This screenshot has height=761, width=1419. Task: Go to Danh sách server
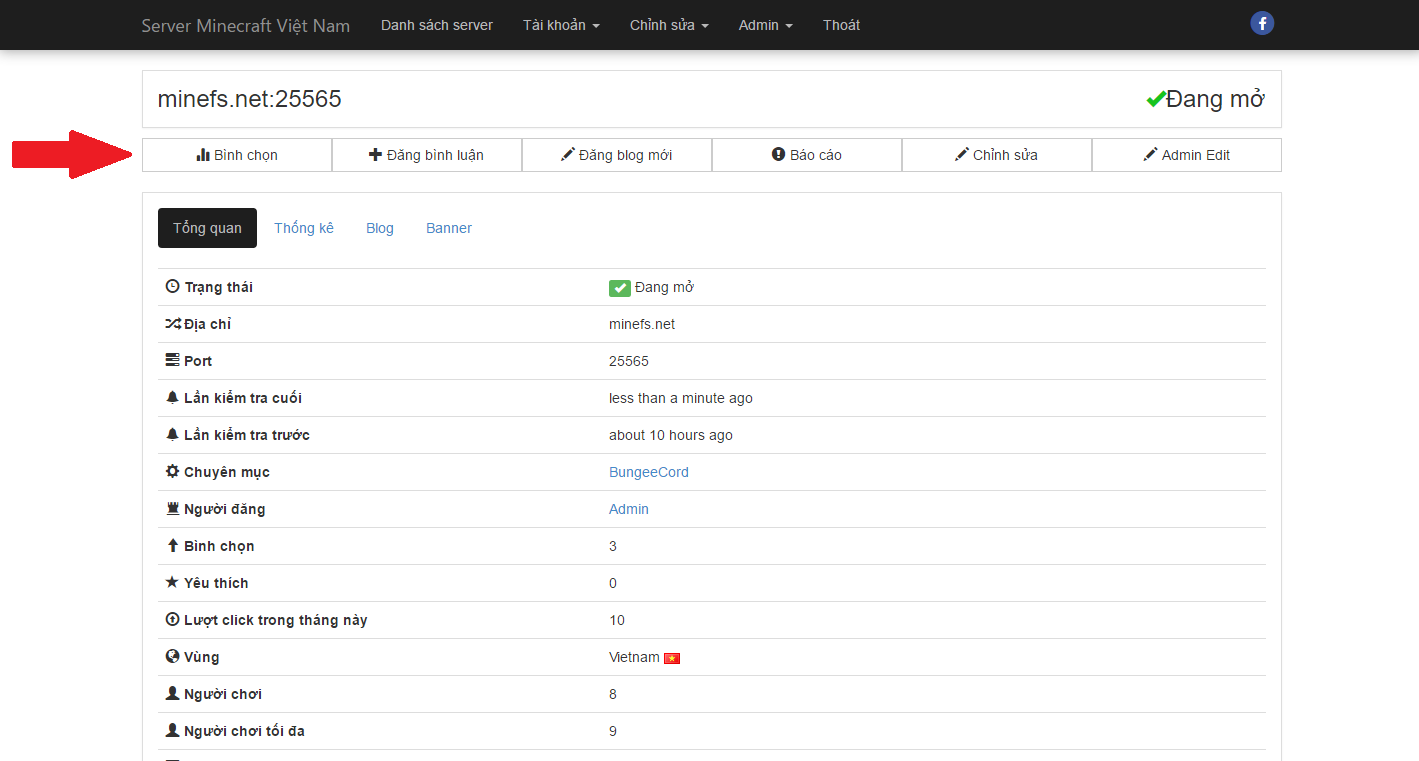(437, 25)
